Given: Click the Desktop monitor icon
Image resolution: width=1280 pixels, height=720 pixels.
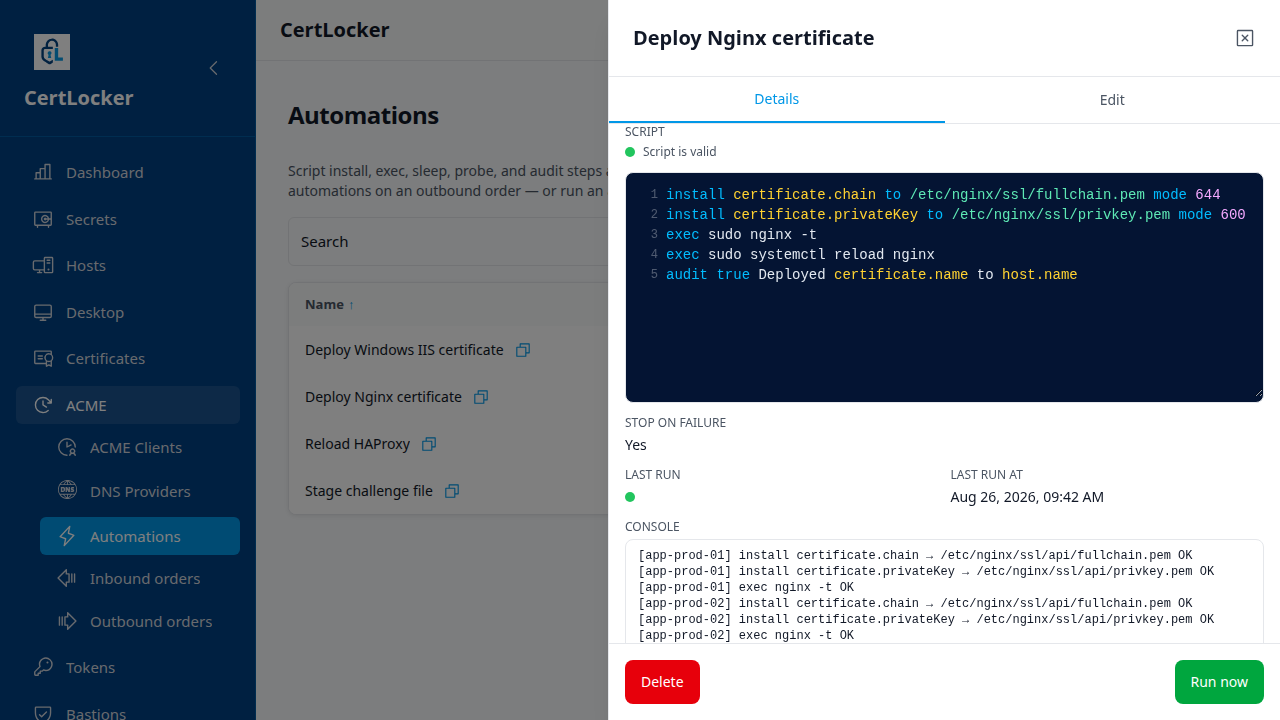Looking at the screenshot, I should 43,312.
